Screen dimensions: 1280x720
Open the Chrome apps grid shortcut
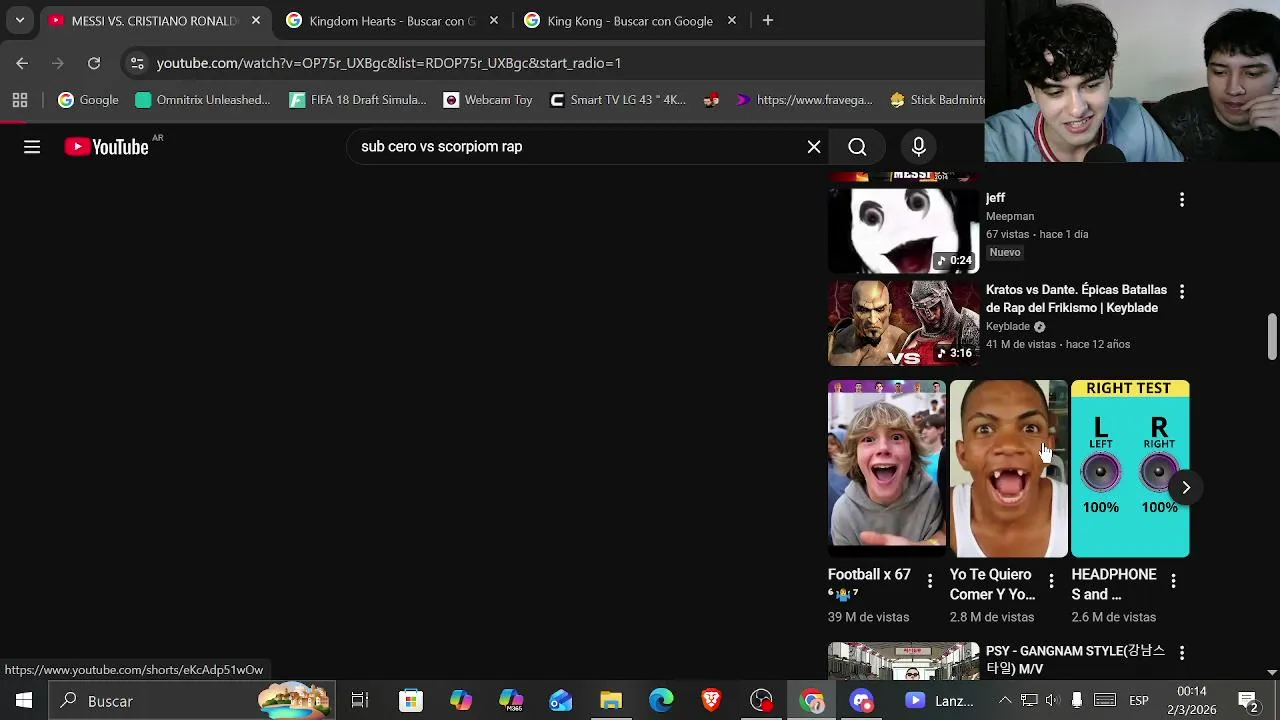(20, 100)
